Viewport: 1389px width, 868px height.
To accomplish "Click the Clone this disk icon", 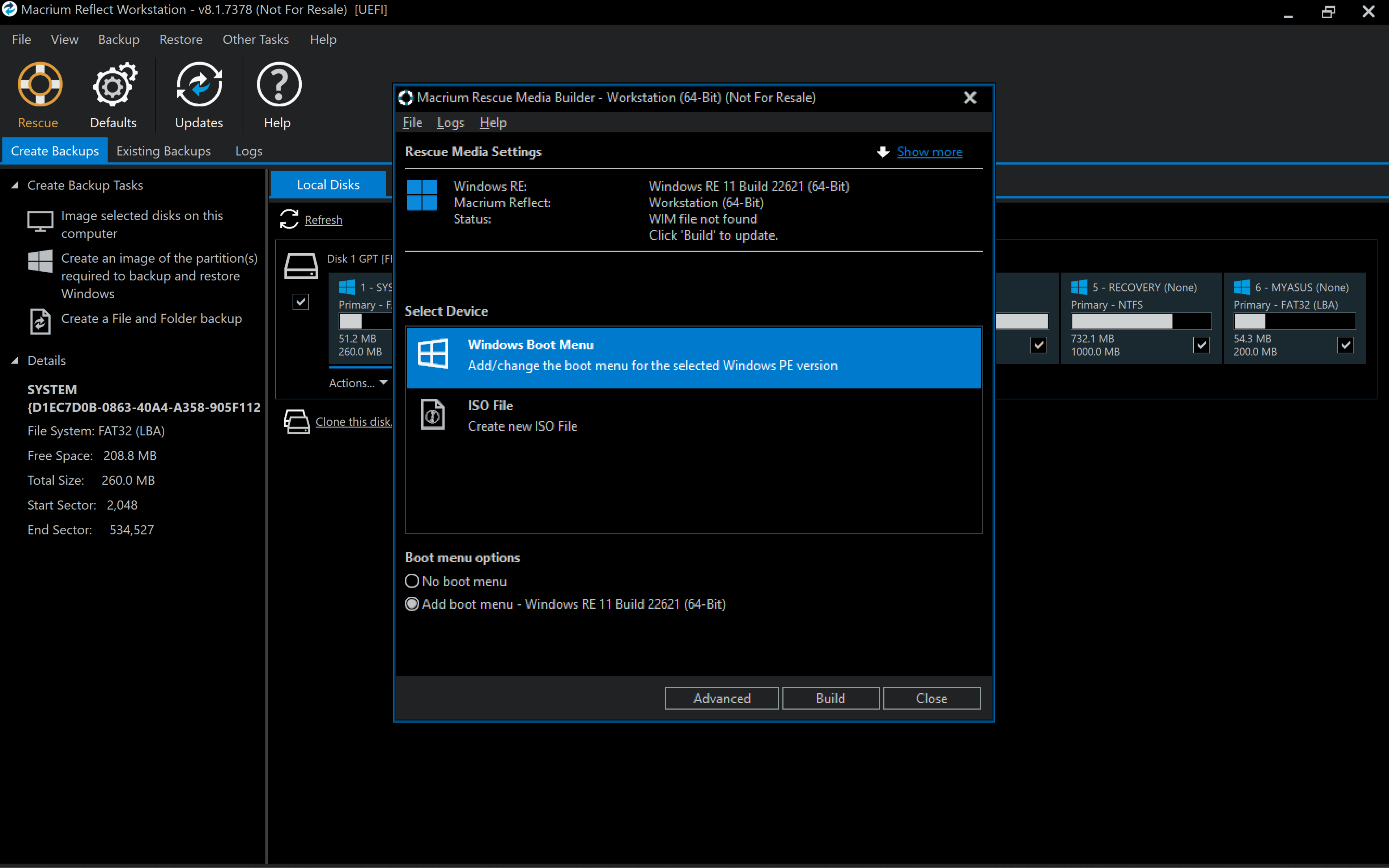I will [297, 422].
